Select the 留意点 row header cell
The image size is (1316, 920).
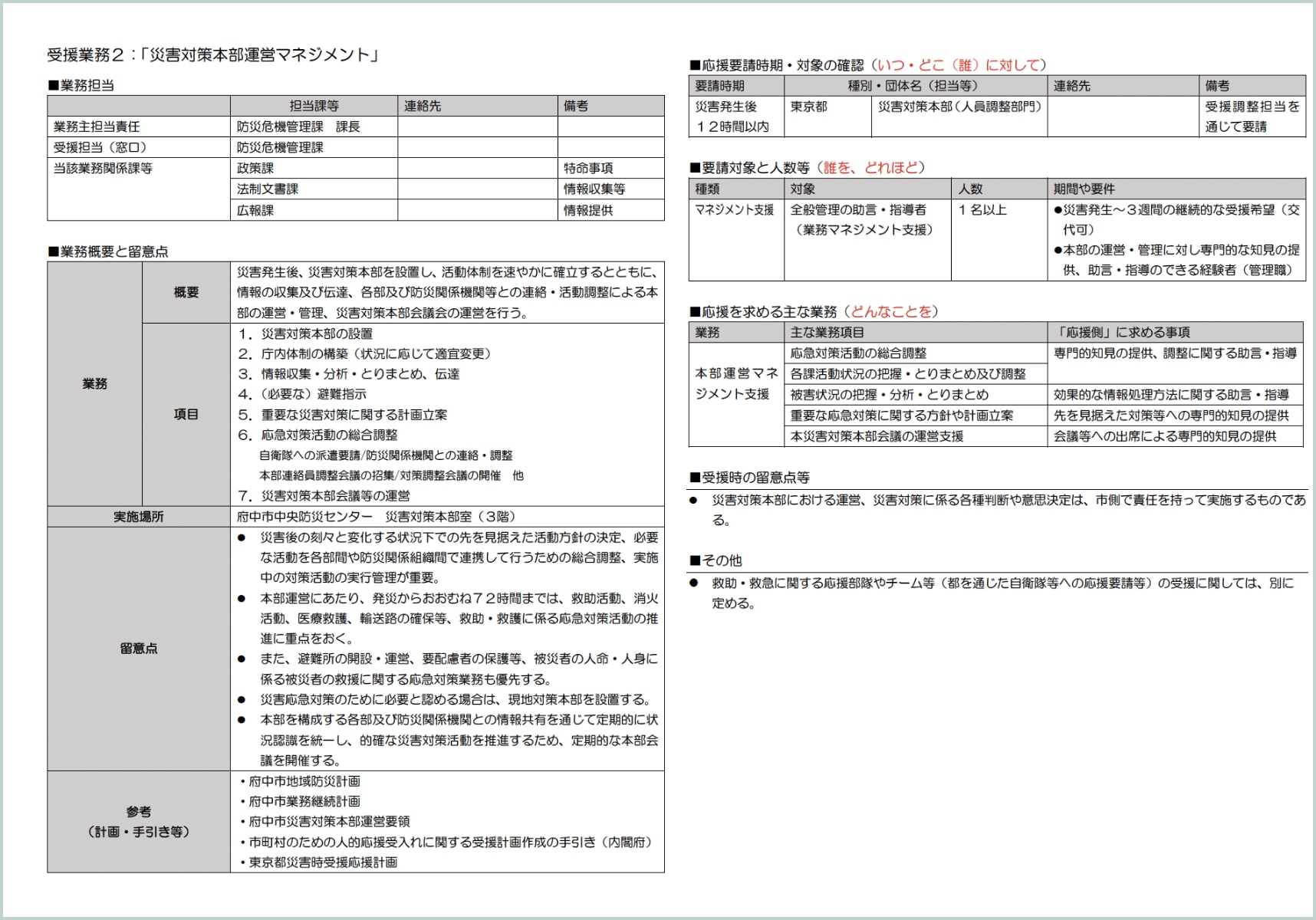pos(138,649)
